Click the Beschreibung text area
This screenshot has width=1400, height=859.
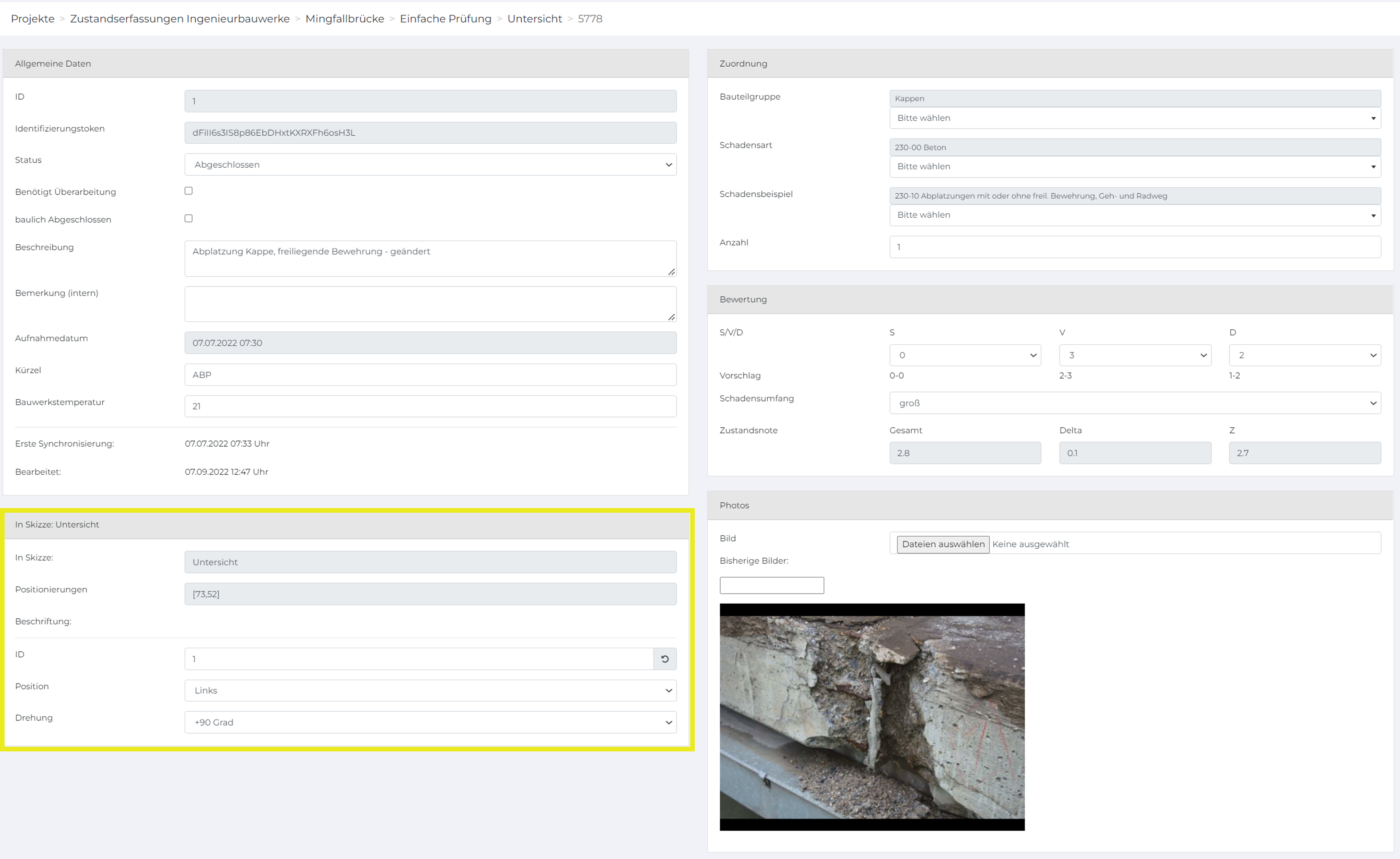tap(430, 259)
